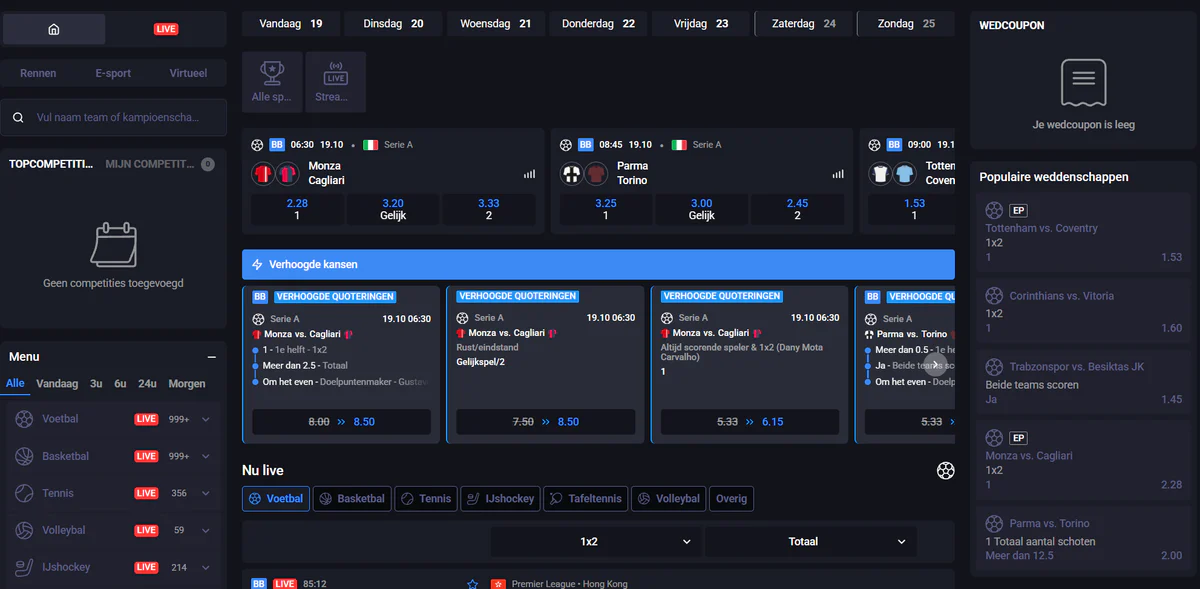The height and width of the screenshot is (589, 1200).
Task: Open Monza vs. Cagliari popular bet
Action: tap(1084, 462)
